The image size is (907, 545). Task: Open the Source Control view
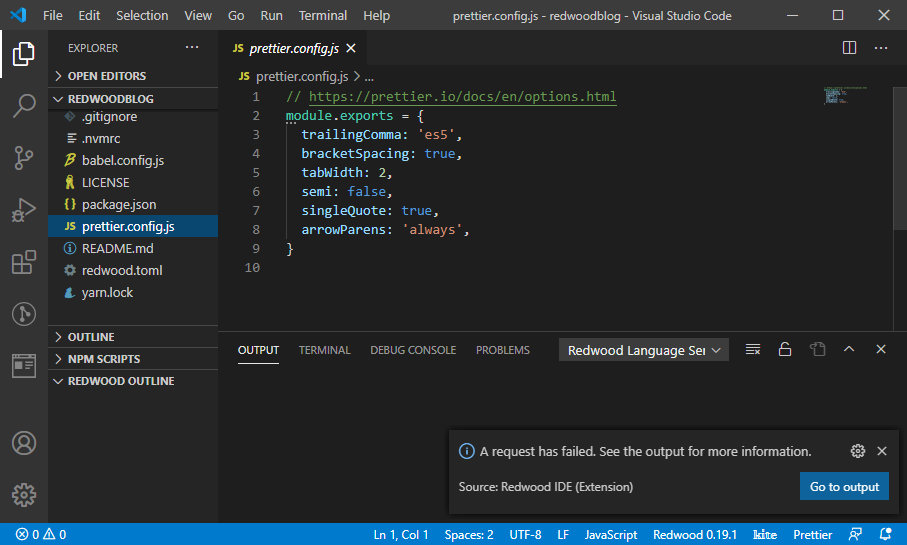click(x=24, y=157)
